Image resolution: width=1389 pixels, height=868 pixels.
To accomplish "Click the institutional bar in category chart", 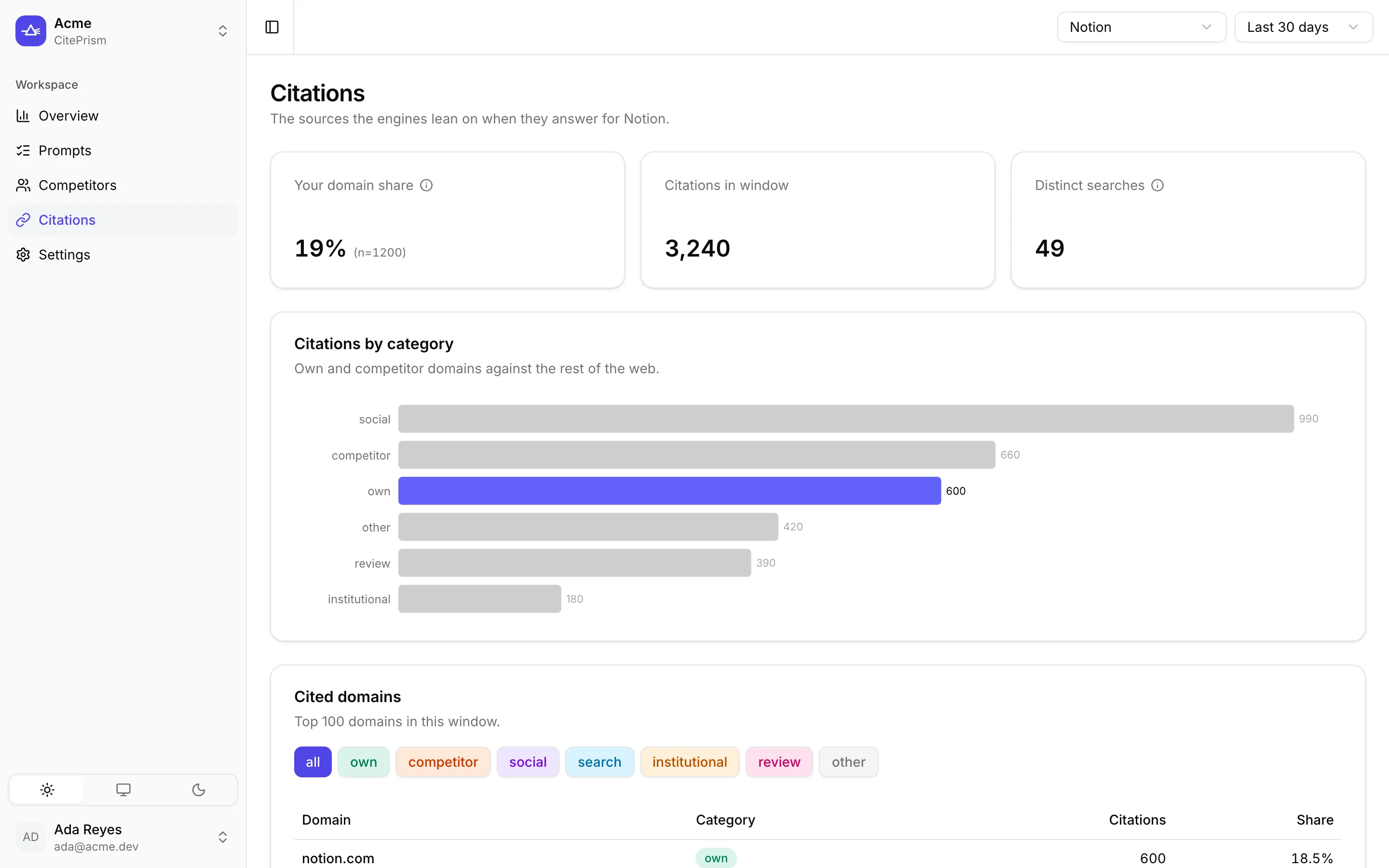I will tap(480, 599).
